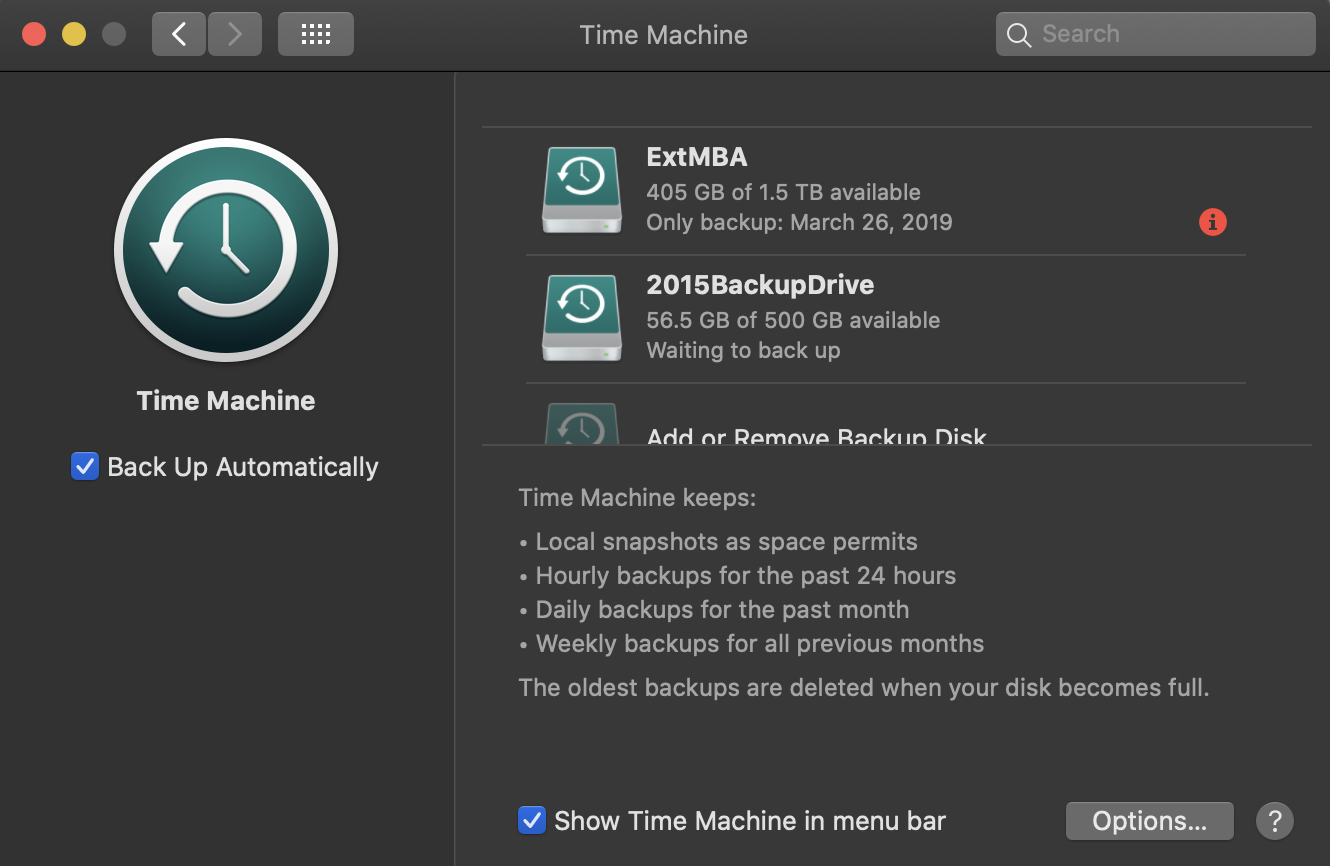The image size is (1330, 866).
Task: Click the magnifying glass search icon
Action: coord(1019,35)
